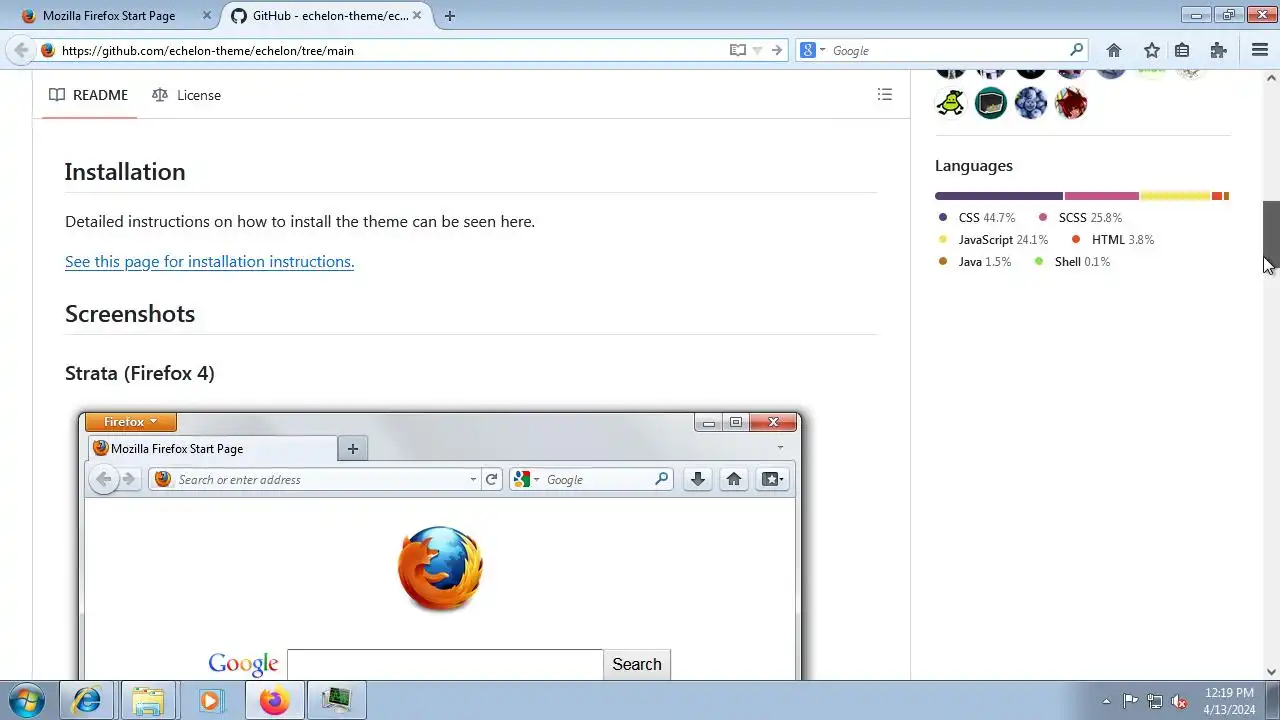Toggle Reader View icon in address bar
Viewport: 1280px width, 720px height.
pyautogui.click(x=738, y=50)
